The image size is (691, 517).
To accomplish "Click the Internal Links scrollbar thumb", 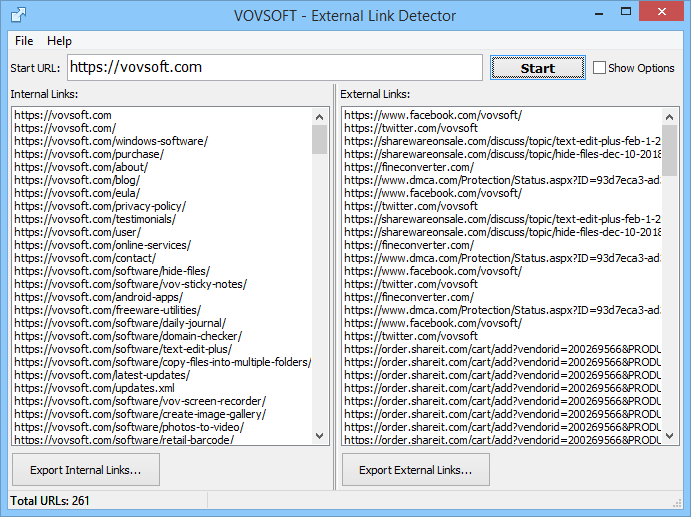I will (320, 139).
